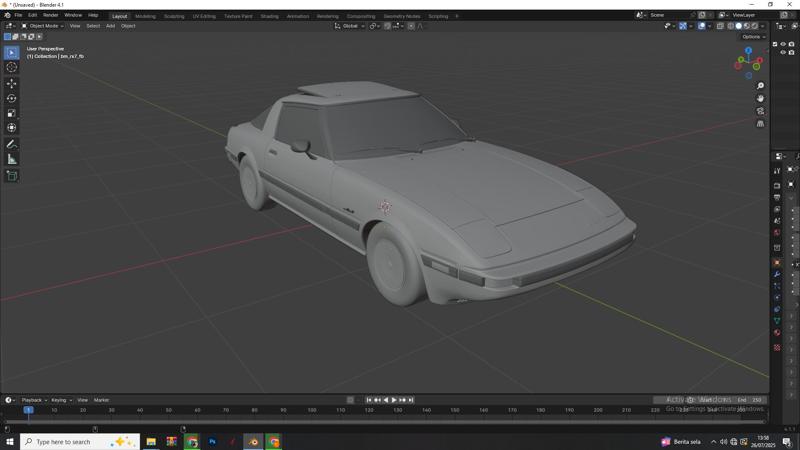800x450 pixels.
Task: Open the Object Mode dropdown
Action: 44,26
